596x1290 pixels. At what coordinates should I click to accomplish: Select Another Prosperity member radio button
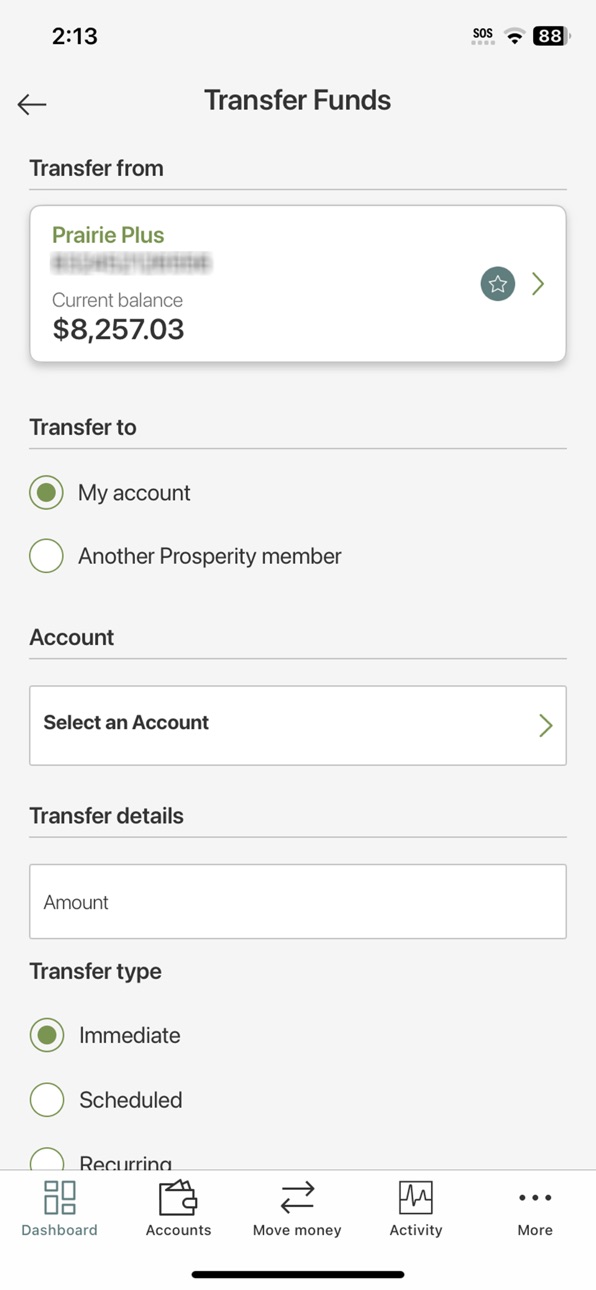coord(46,556)
